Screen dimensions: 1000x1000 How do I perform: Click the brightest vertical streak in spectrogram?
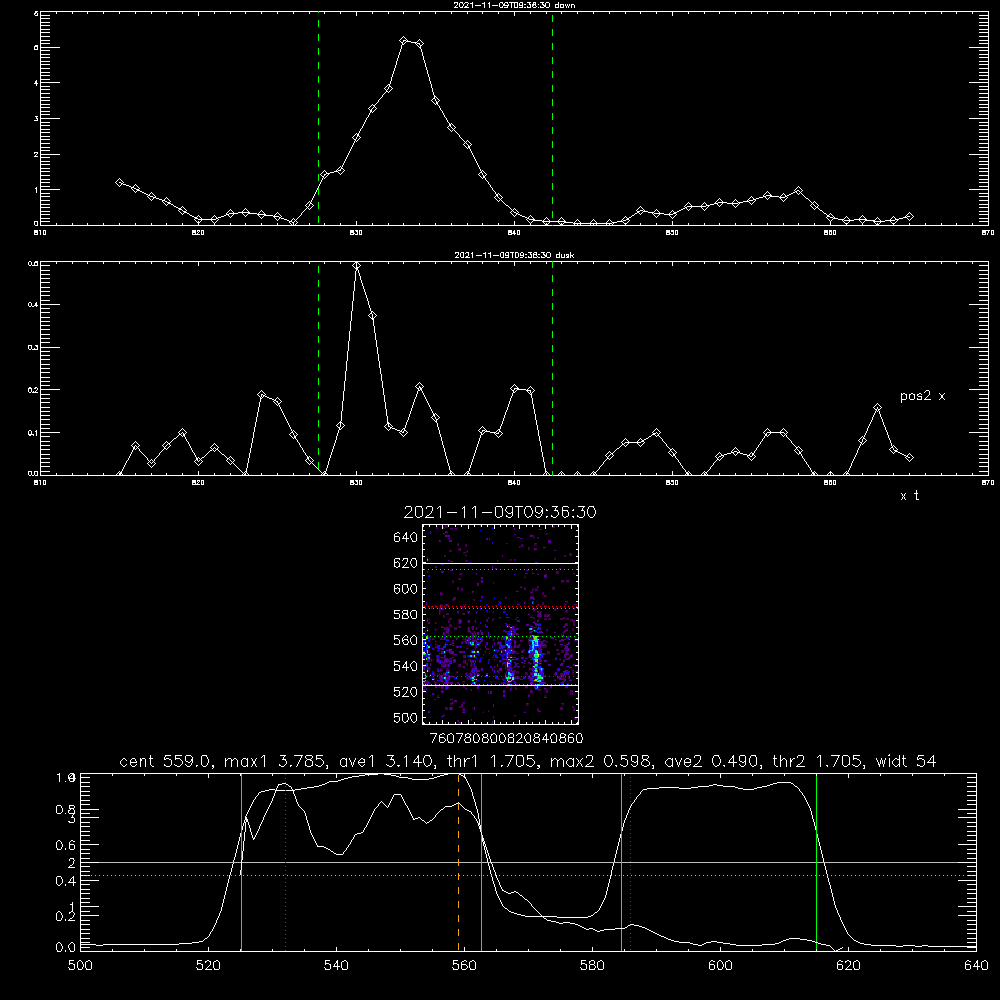536,657
